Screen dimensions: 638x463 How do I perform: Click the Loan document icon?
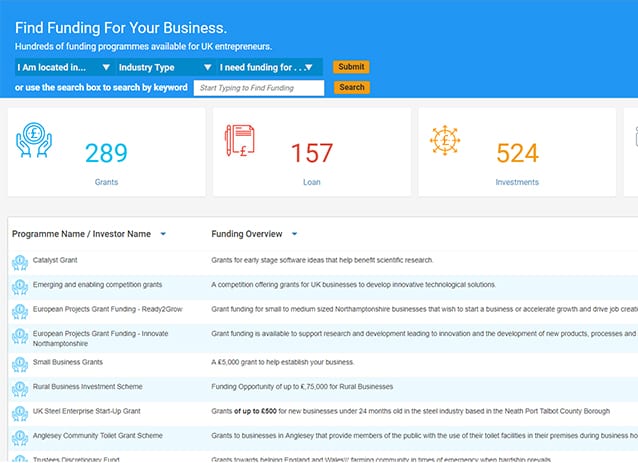click(x=239, y=140)
